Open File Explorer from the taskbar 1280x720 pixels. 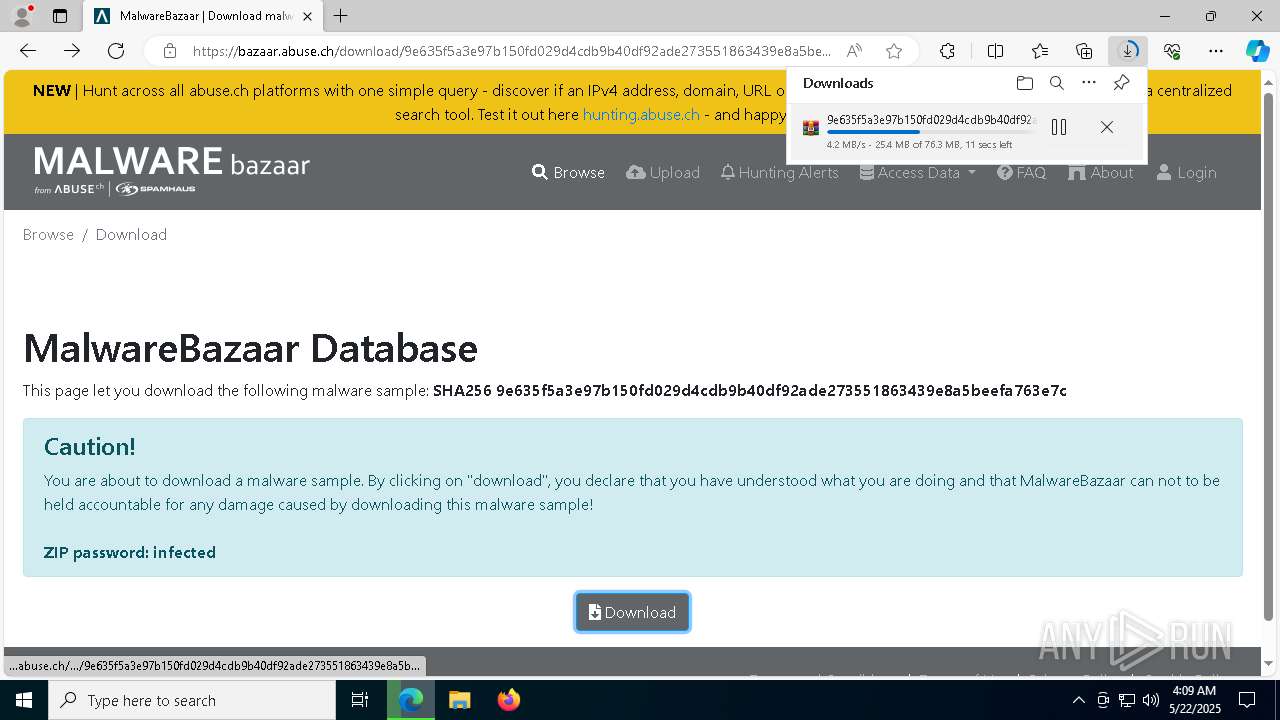point(459,700)
